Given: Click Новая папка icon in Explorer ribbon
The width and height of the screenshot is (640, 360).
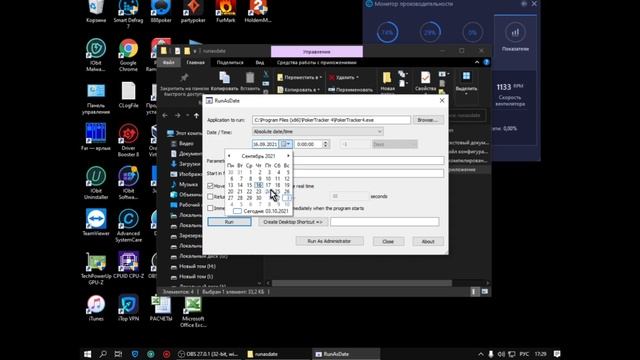Looking at the screenshot, I should (387, 81).
